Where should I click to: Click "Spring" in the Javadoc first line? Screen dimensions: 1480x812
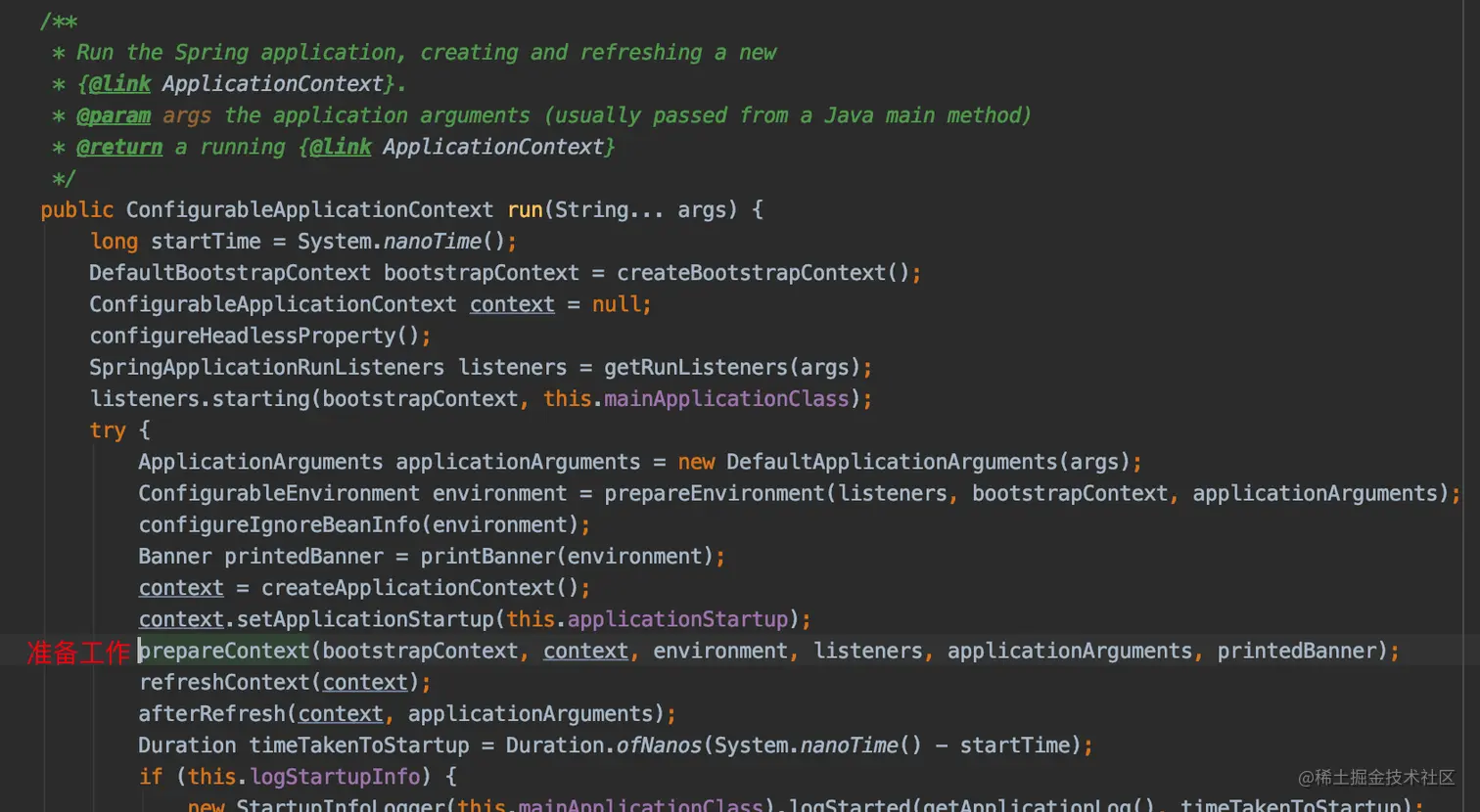211,53
